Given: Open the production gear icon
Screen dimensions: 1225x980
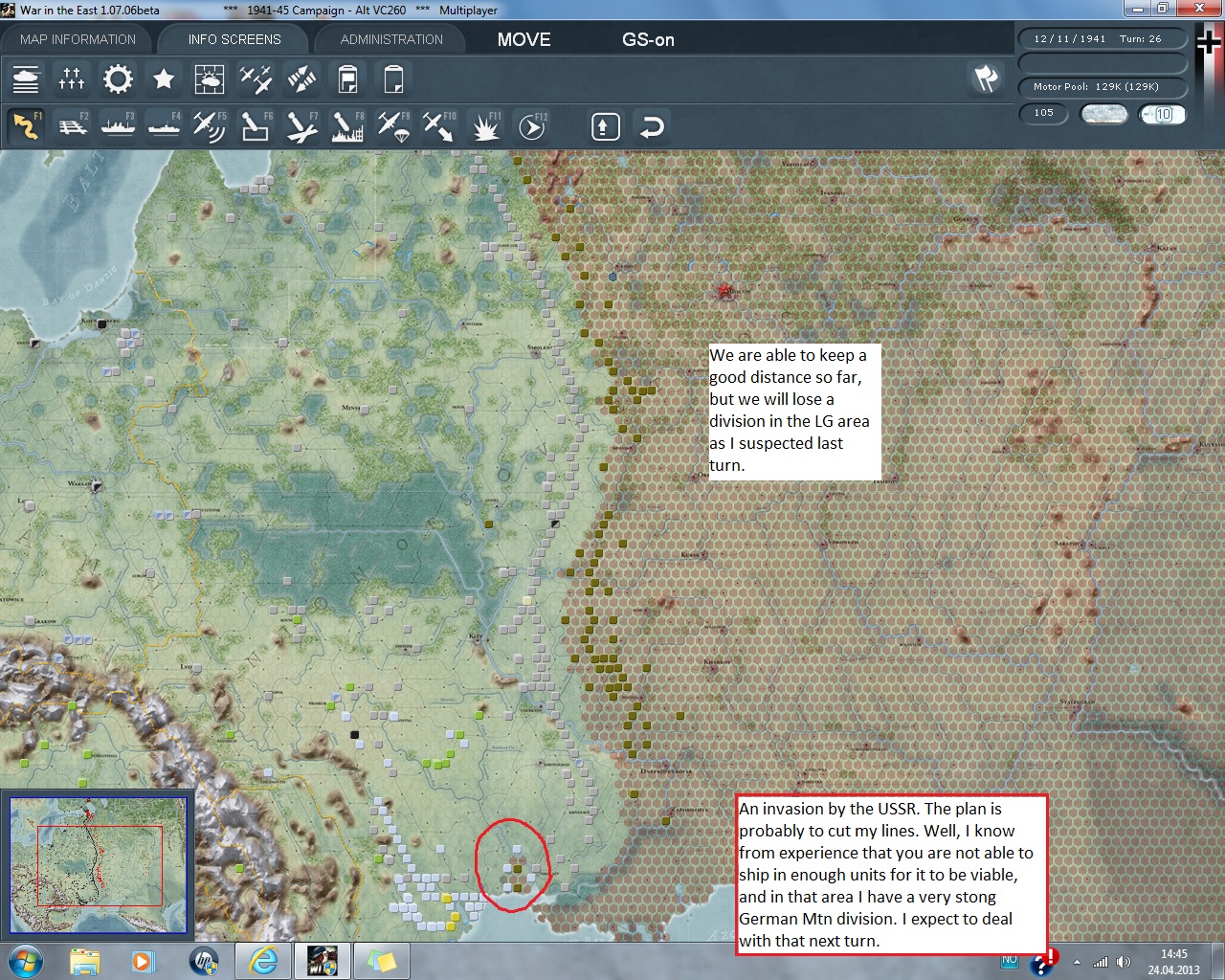Looking at the screenshot, I should [118, 78].
